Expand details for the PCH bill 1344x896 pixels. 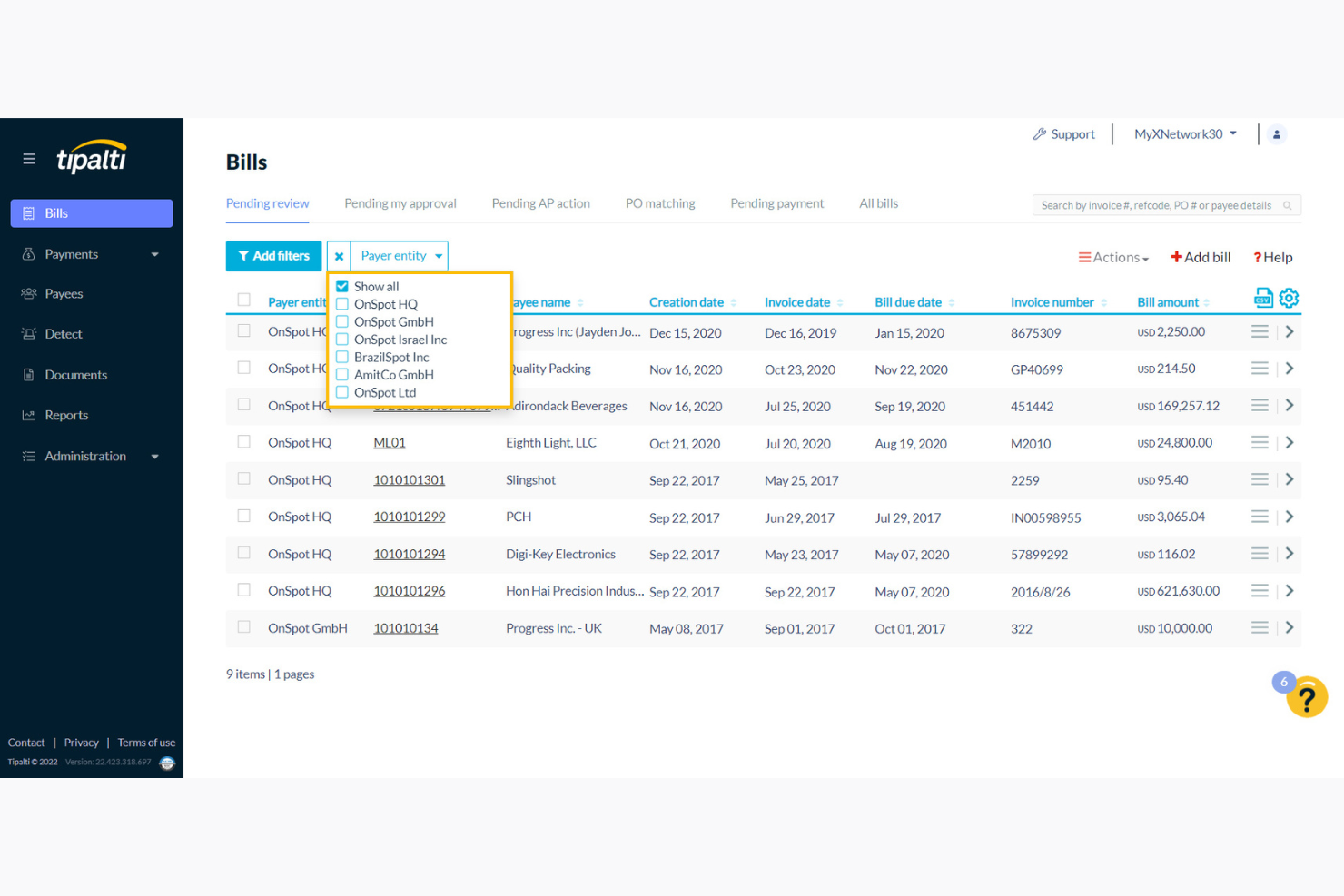click(x=1290, y=517)
